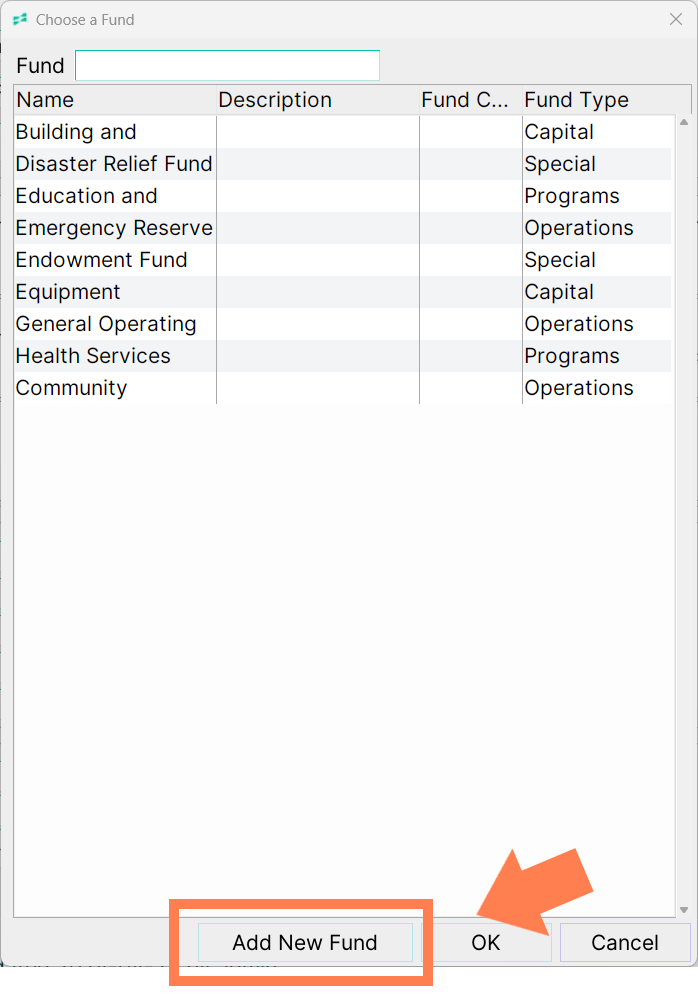This screenshot has width=698, height=999.
Task: Select the Health Services row
Action: click(343, 356)
